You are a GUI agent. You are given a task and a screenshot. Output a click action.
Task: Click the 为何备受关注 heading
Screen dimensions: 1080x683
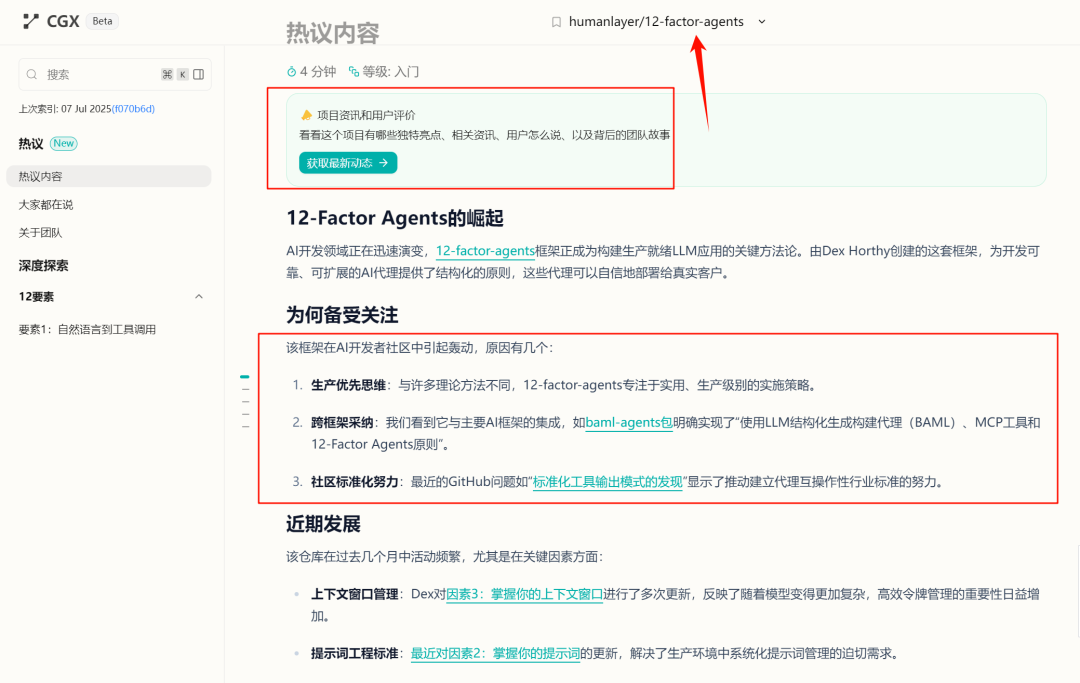coord(342,315)
